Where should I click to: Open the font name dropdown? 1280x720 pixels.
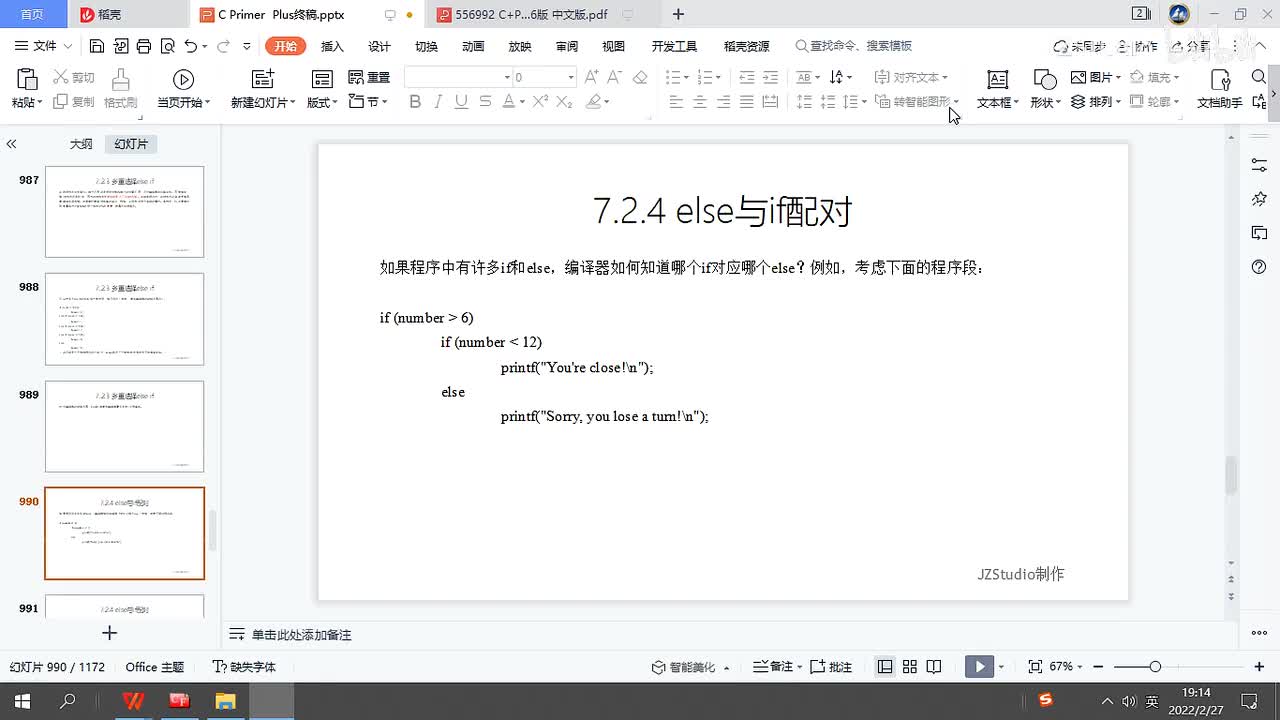coord(507,77)
